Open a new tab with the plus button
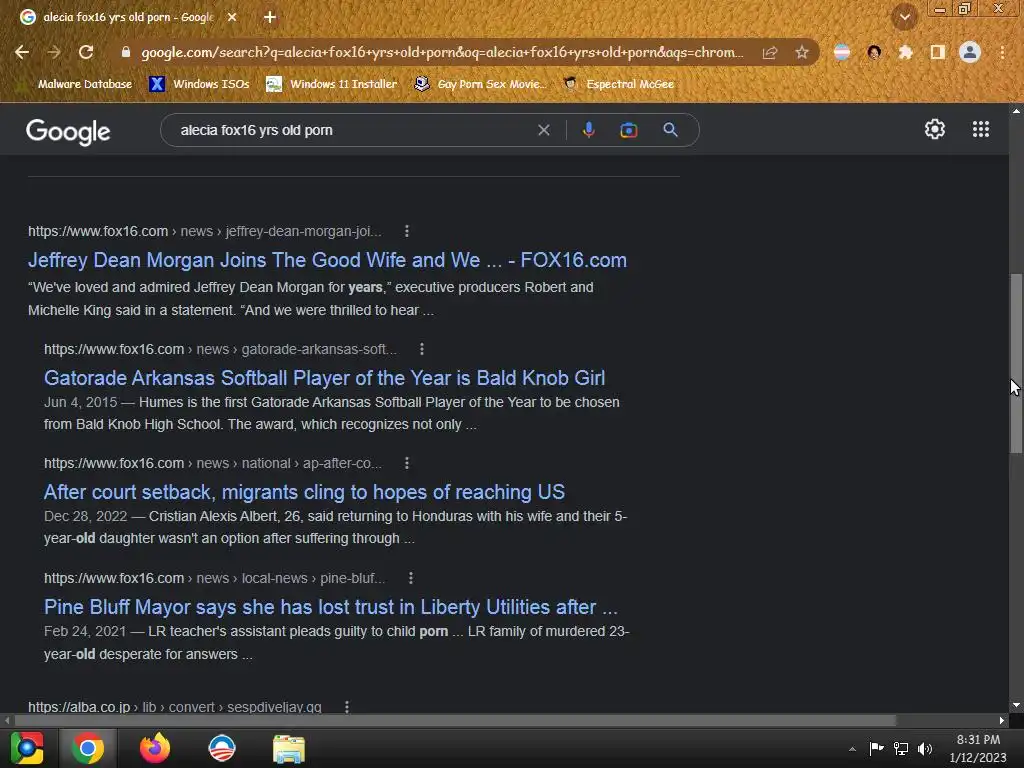The image size is (1024, 768). pos(270,17)
